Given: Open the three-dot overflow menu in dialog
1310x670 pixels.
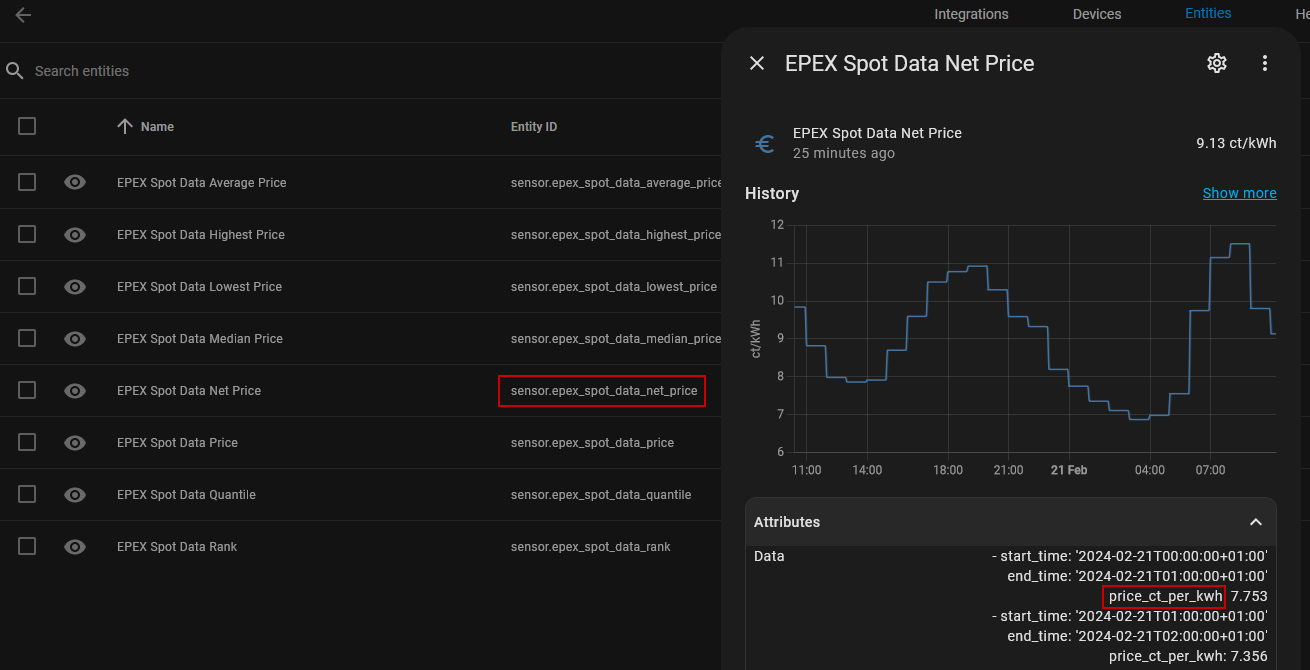Looking at the screenshot, I should click(1264, 63).
